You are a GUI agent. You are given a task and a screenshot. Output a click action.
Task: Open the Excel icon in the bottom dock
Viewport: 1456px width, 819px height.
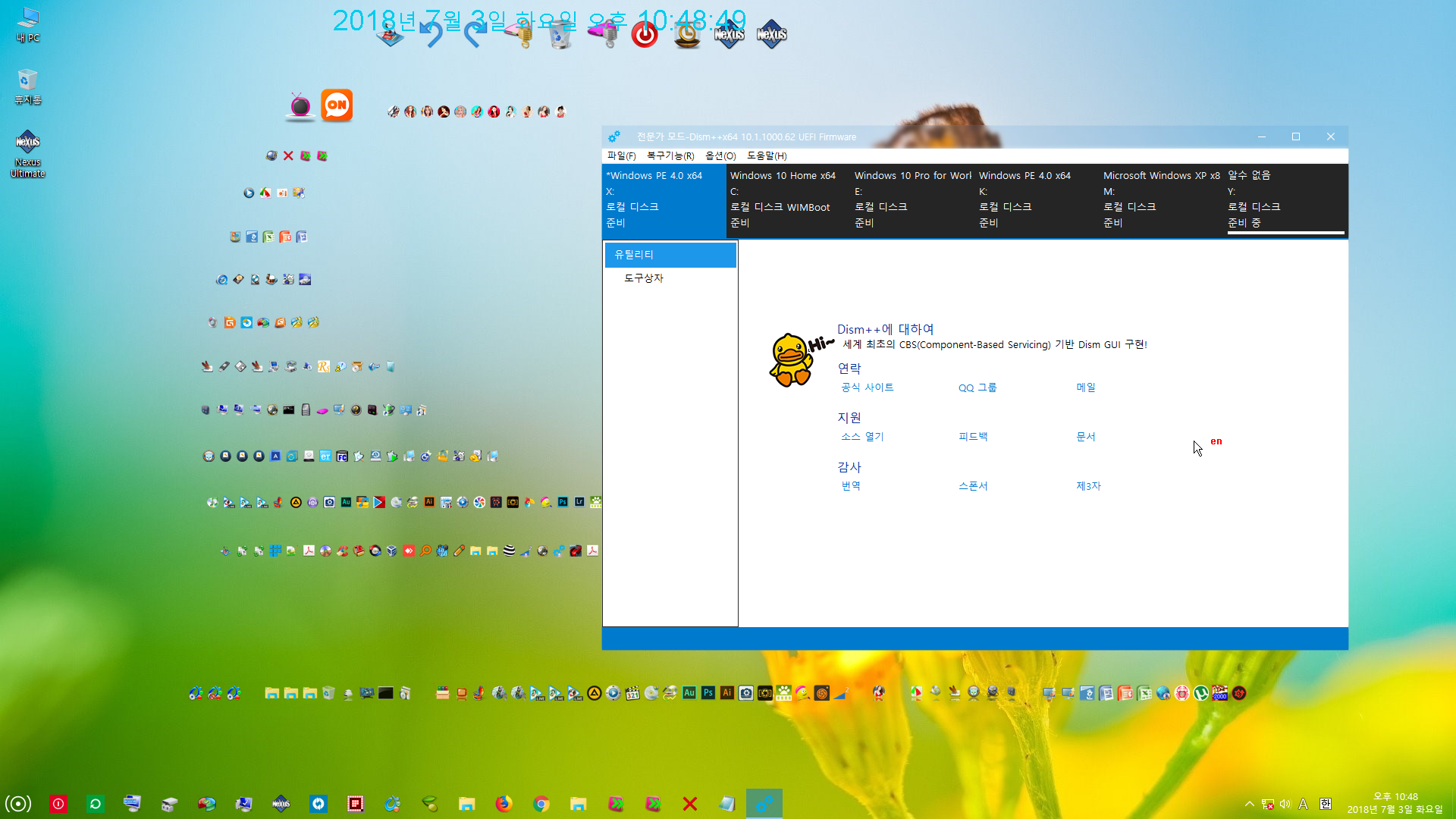point(1144,693)
